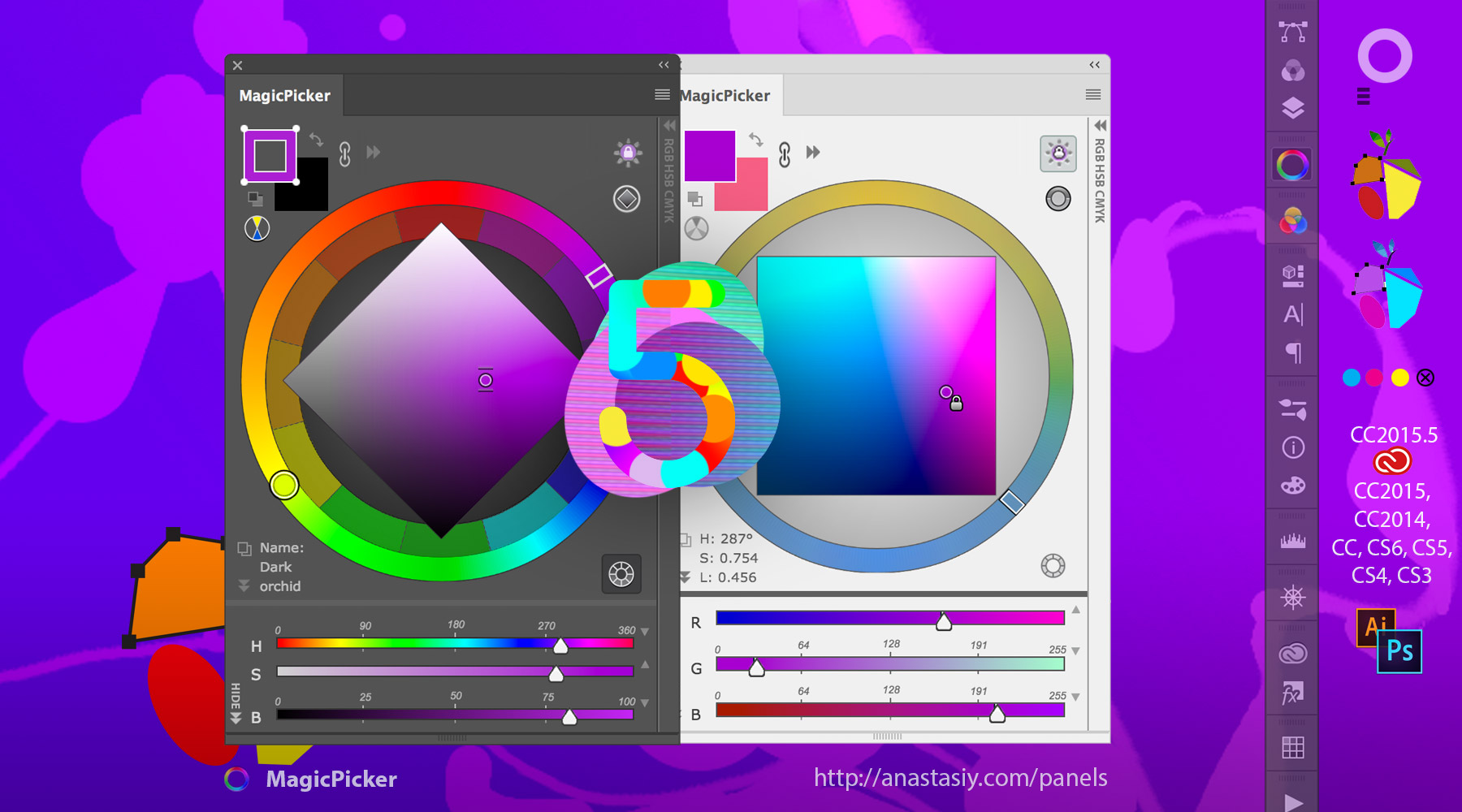
Task: Click the hue handle on the light panel wheel
Action: coord(1012,502)
